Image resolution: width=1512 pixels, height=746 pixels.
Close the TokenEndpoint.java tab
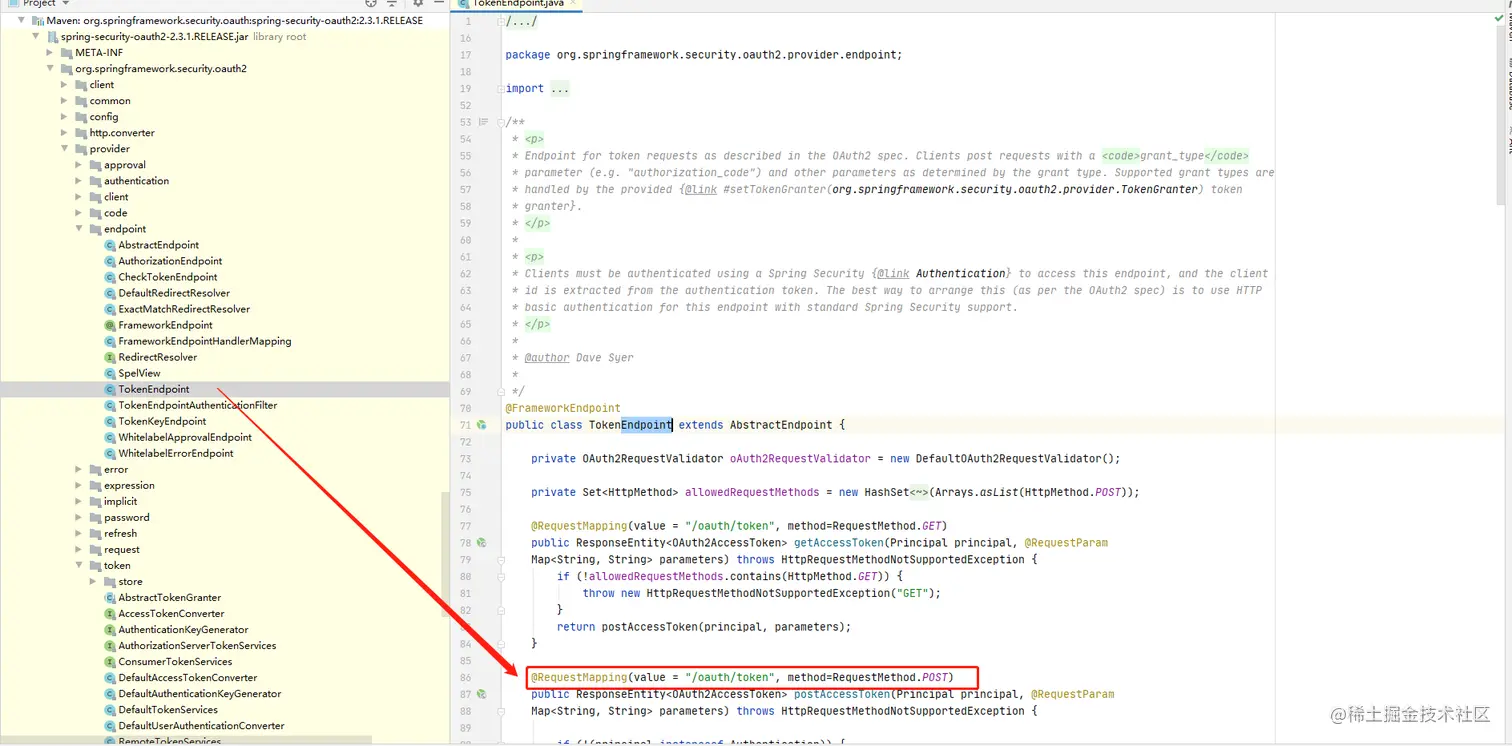tap(575, 4)
